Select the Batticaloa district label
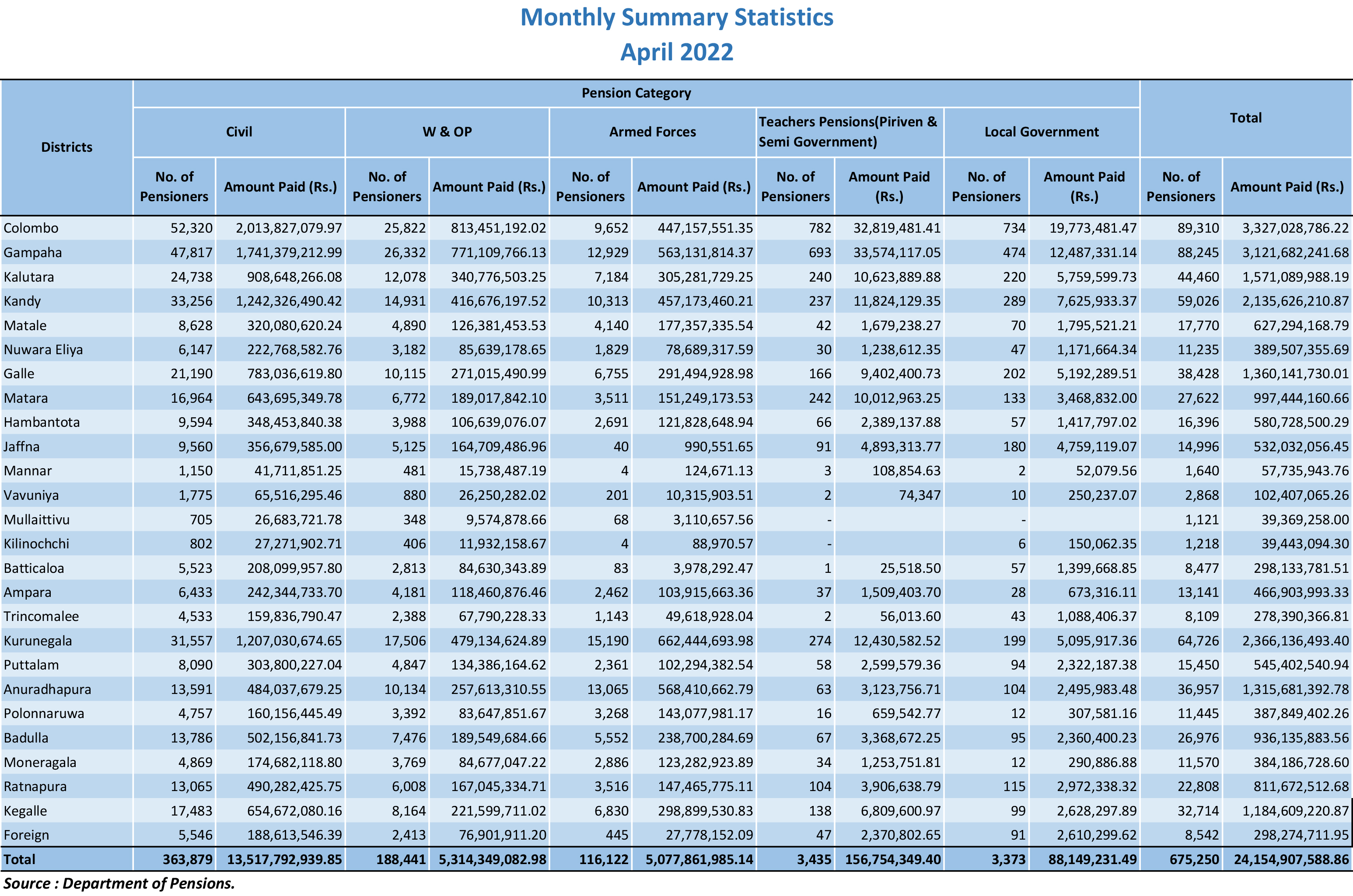This screenshot has height=896, width=1353. [x=34, y=568]
